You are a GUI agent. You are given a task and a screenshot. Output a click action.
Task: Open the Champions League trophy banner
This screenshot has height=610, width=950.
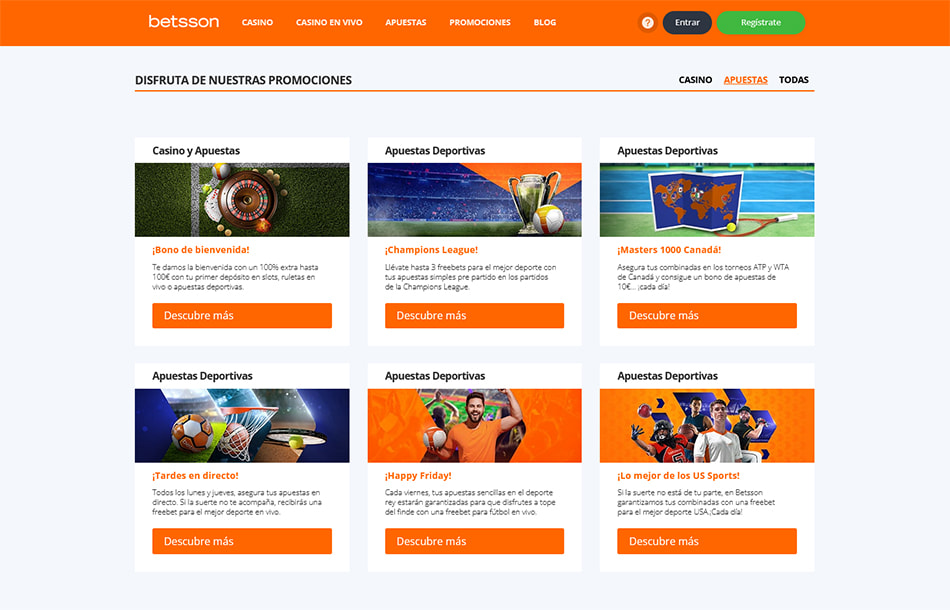click(474, 200)
